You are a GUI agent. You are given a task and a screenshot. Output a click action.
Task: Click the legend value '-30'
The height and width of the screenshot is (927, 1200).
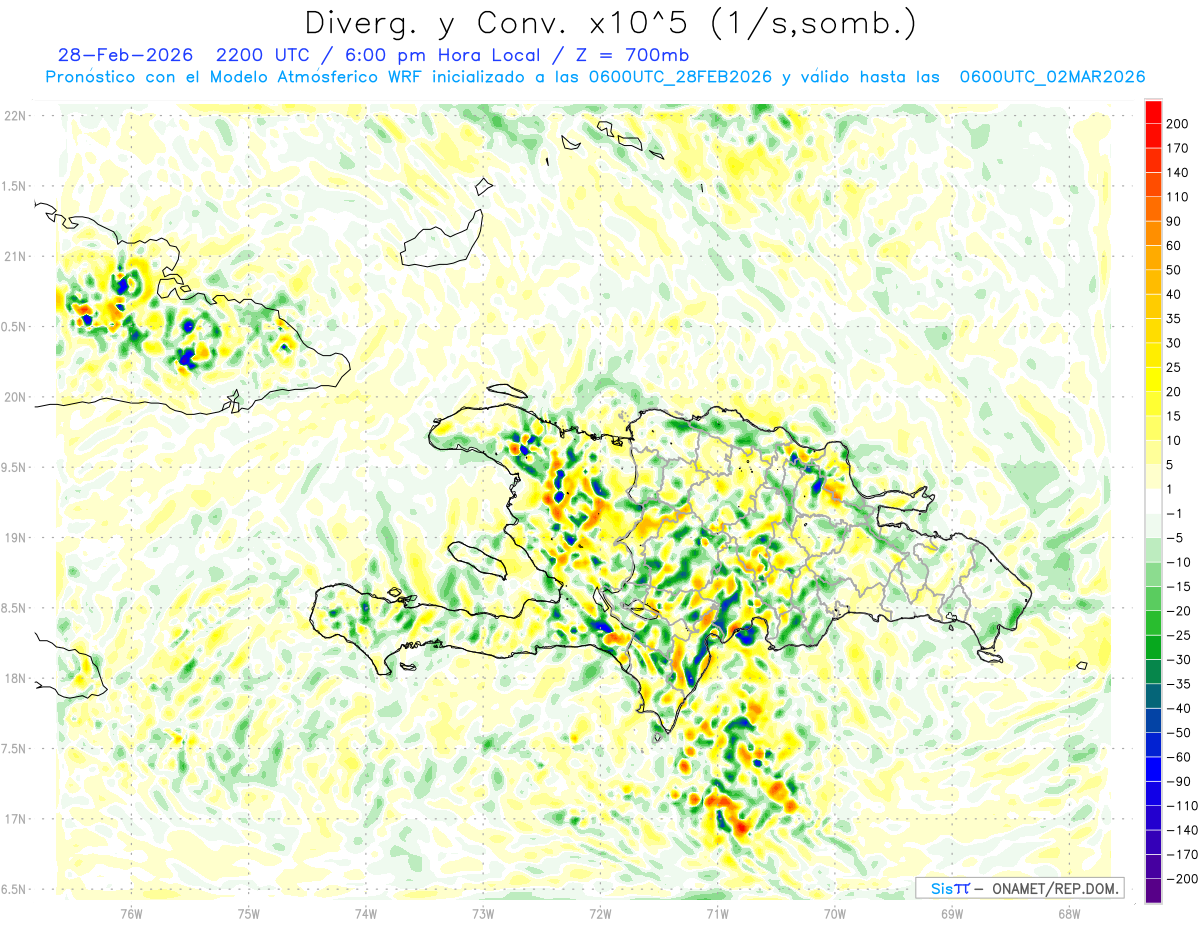(x=1178, y=660)
